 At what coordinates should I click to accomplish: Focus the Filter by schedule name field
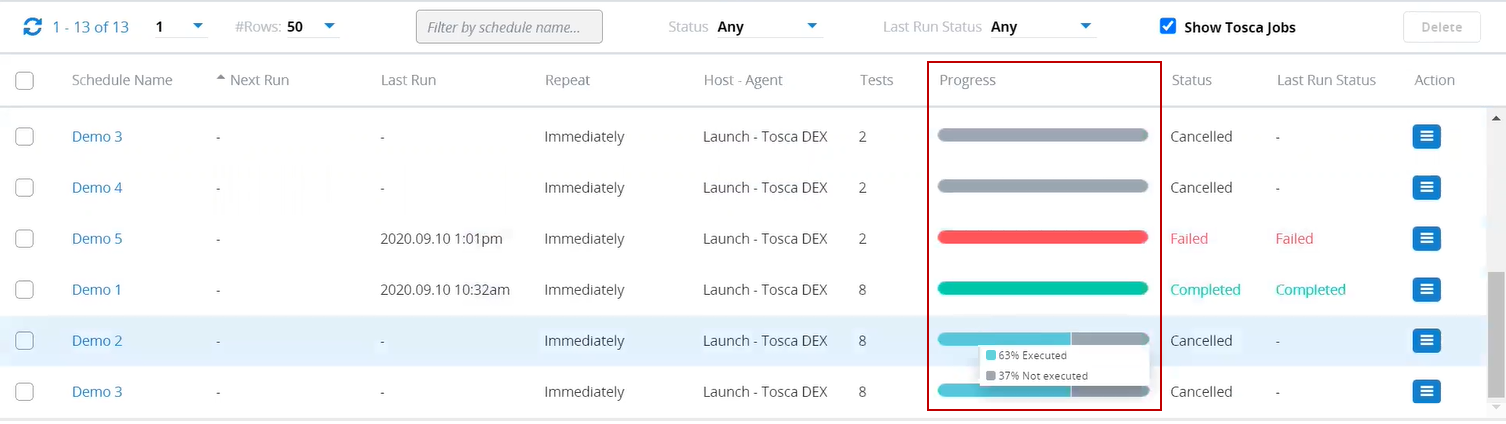coord(509,27)
